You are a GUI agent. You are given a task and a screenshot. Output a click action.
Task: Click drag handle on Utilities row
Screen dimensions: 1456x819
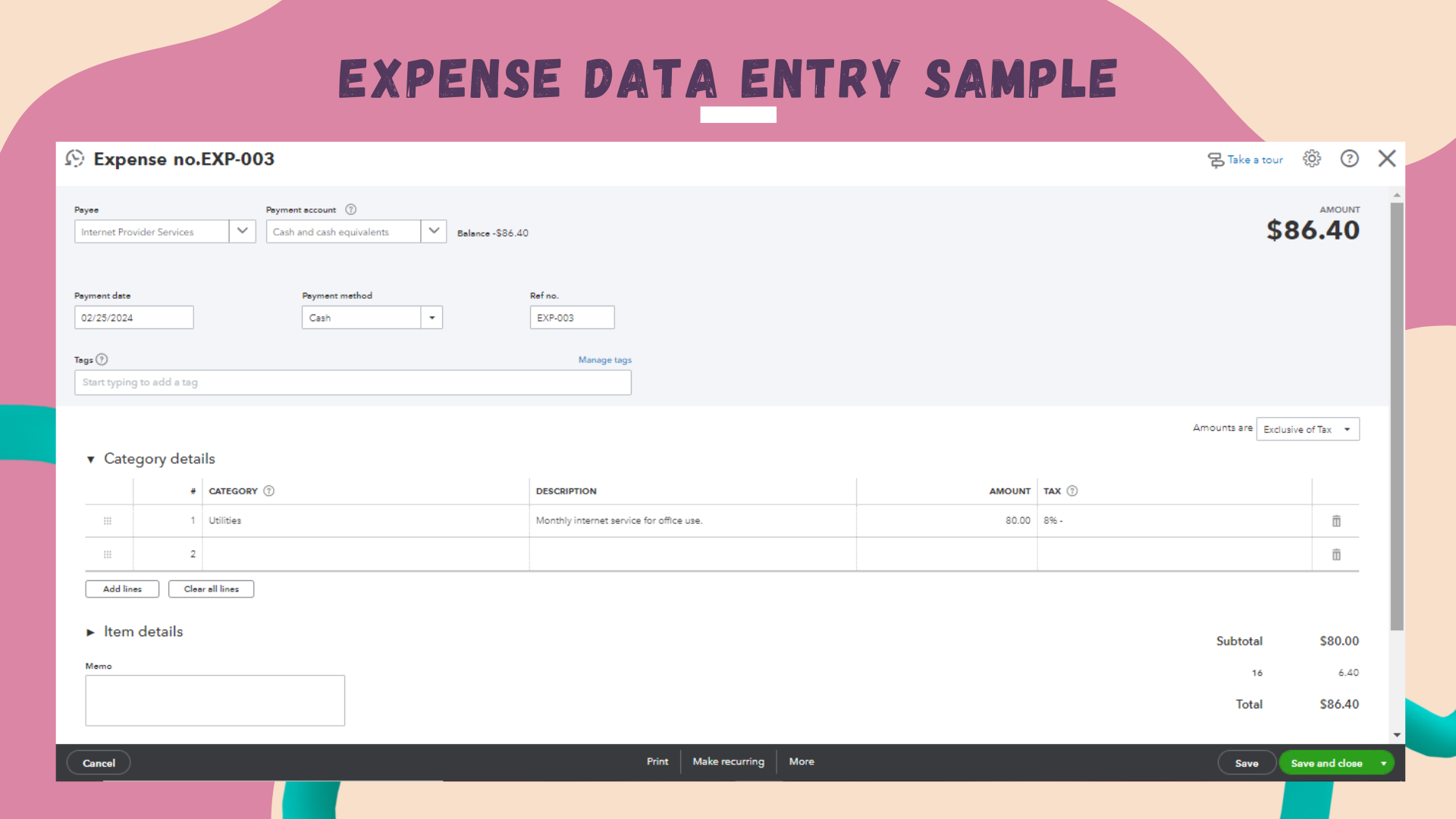tap(108, 521)
